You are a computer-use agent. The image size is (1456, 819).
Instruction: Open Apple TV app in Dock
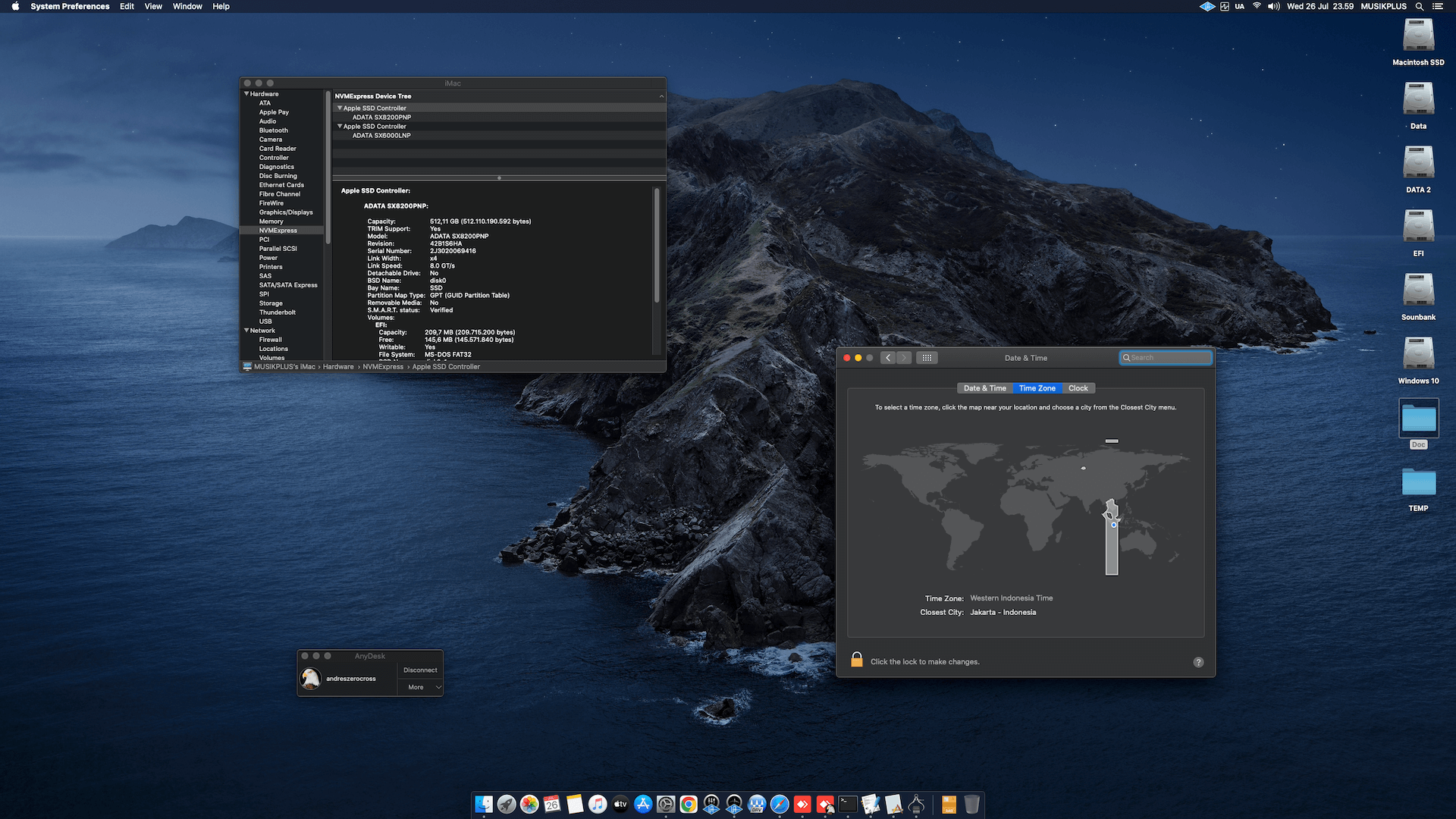point(620,804)
